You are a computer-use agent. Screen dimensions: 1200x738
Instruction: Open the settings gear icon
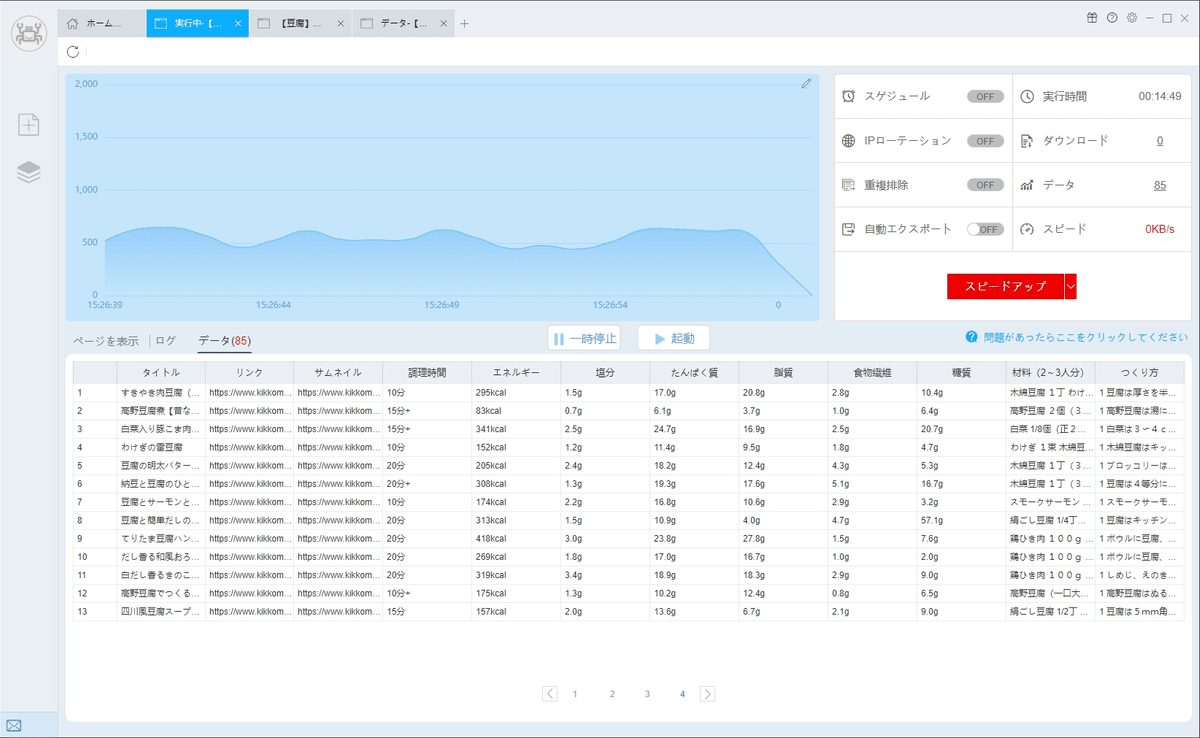click(1132, 18)
